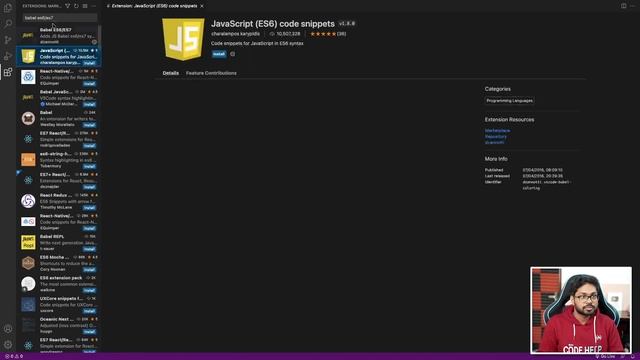Select JavaScript (ES6) code snippets list item
Screen dimensions: 640x360
click(x=58, y=56)
